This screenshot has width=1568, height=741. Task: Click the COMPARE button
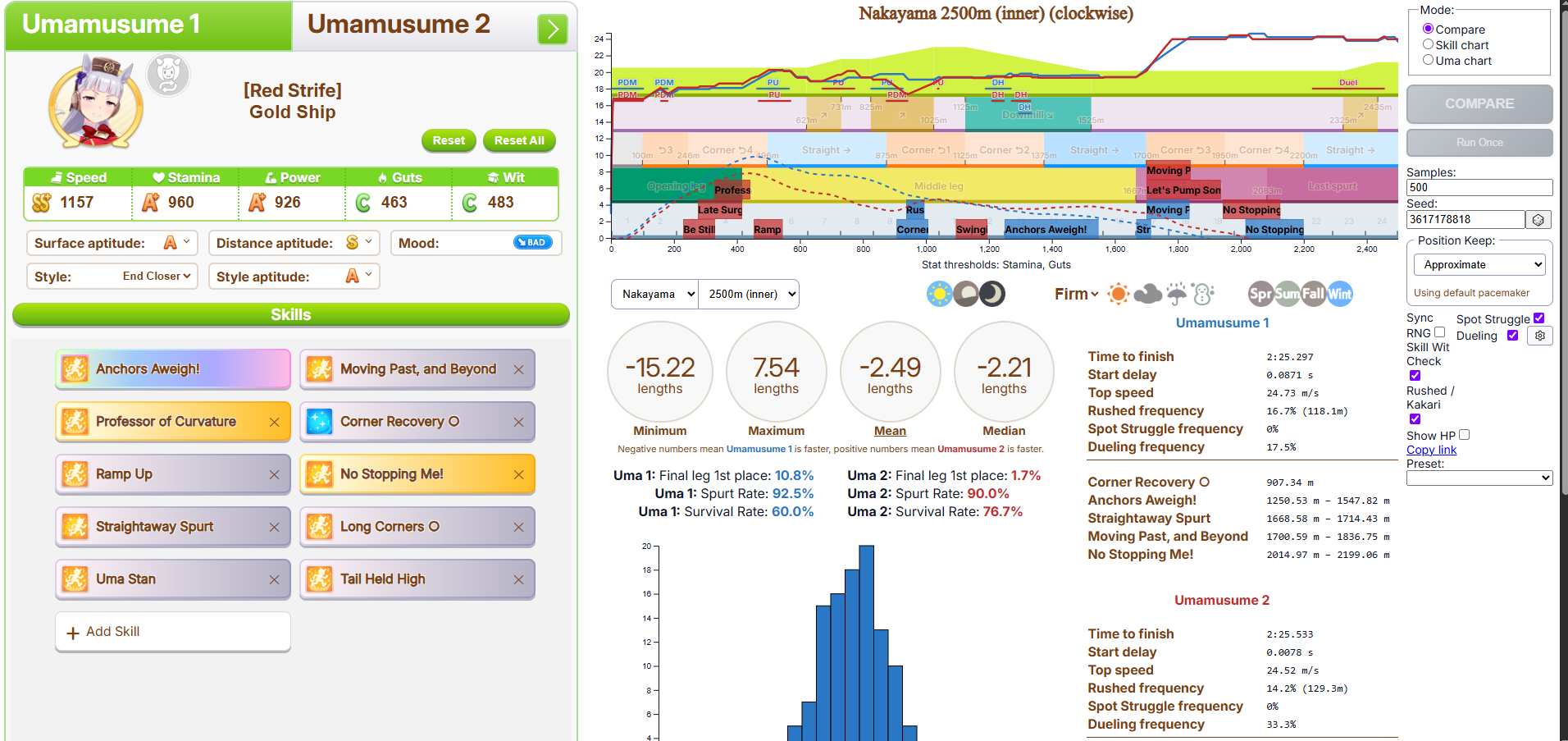pyautogui.click(x=1479, y=104)
